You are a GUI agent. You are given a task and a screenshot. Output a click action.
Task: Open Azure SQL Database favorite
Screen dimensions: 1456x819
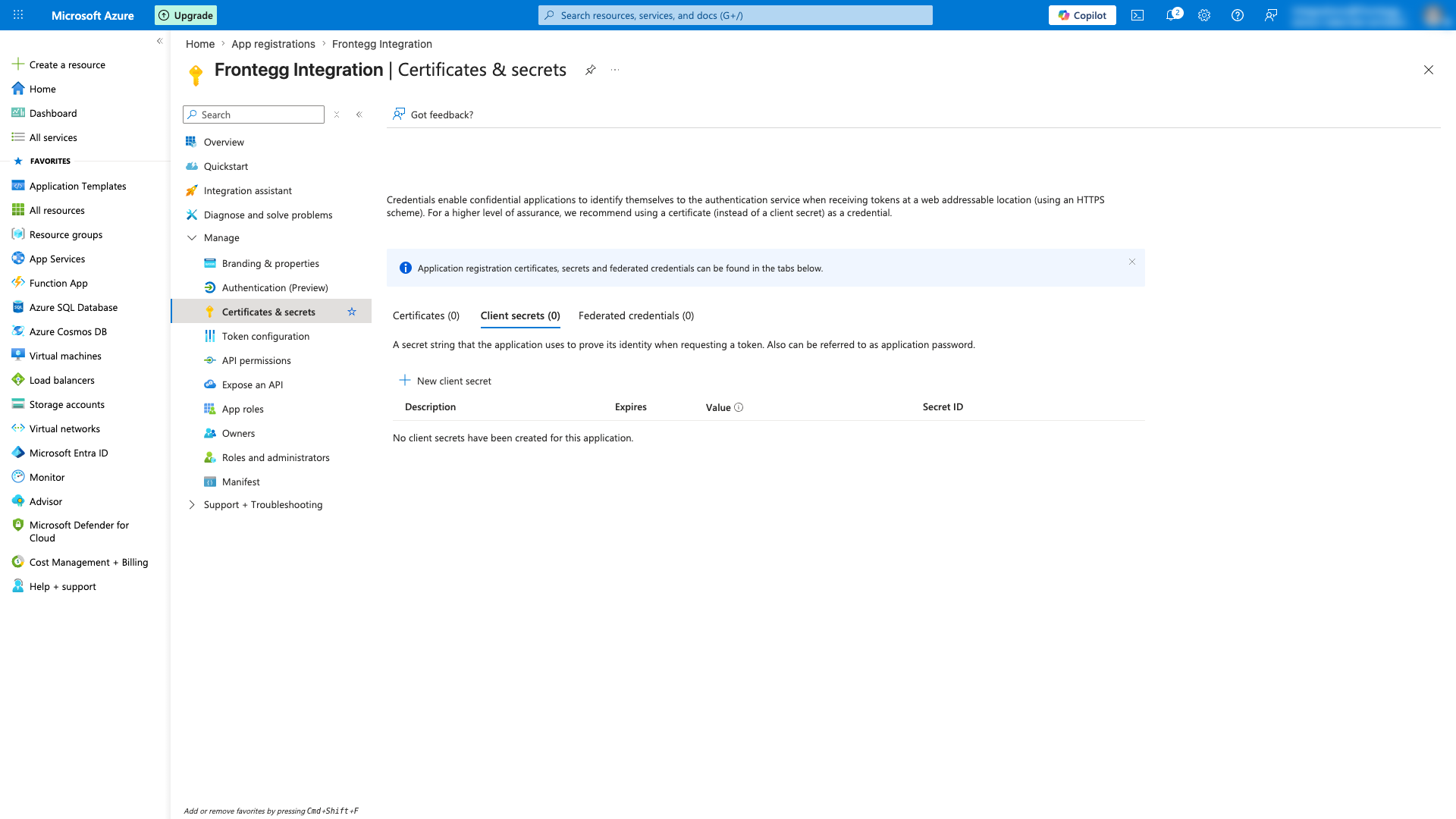point(74,307)
